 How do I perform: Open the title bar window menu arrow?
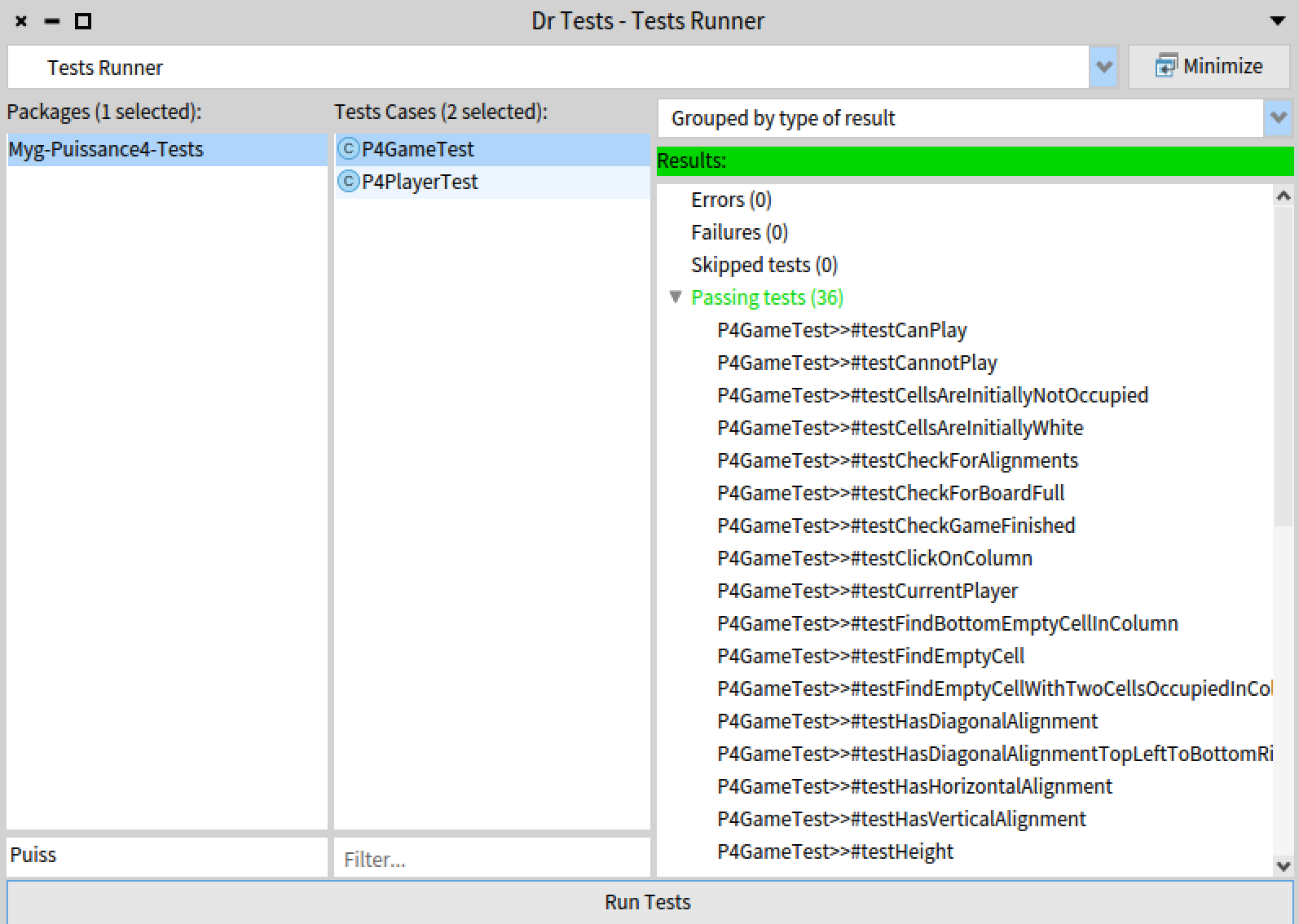coord(1277,21)
